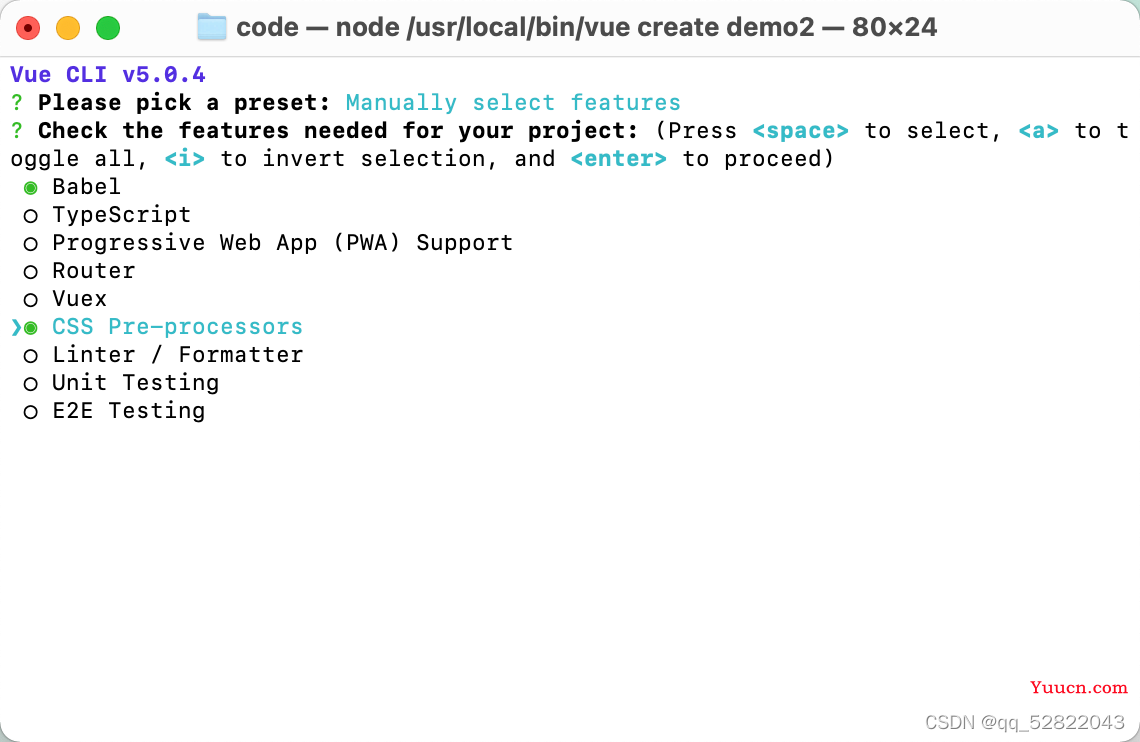The width and height of the screenshot is (1140, 742).
Task: Click the "Vuex" option text
Action: click(x=80, y=299)
